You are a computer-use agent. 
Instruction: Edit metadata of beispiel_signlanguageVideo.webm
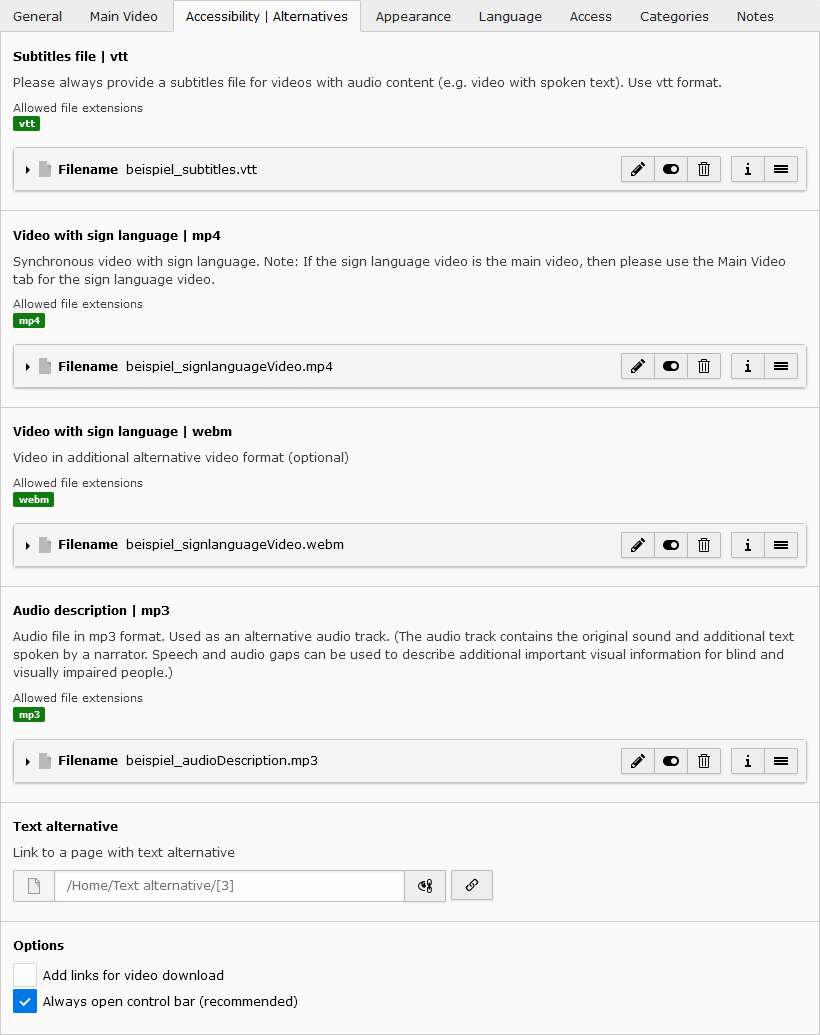[x=638, y=545]
